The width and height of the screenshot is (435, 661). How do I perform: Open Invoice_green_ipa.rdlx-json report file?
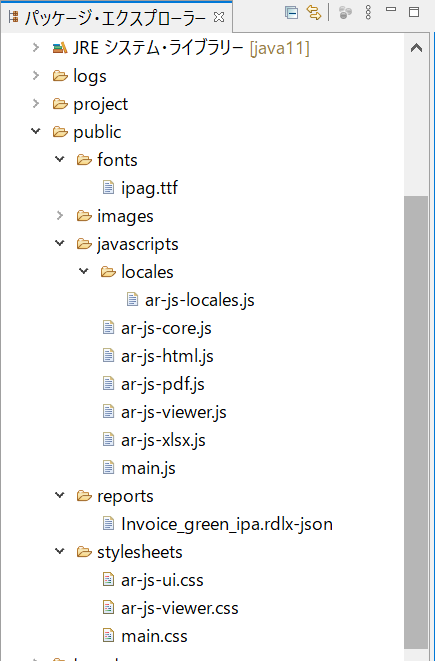pos(227,524)
